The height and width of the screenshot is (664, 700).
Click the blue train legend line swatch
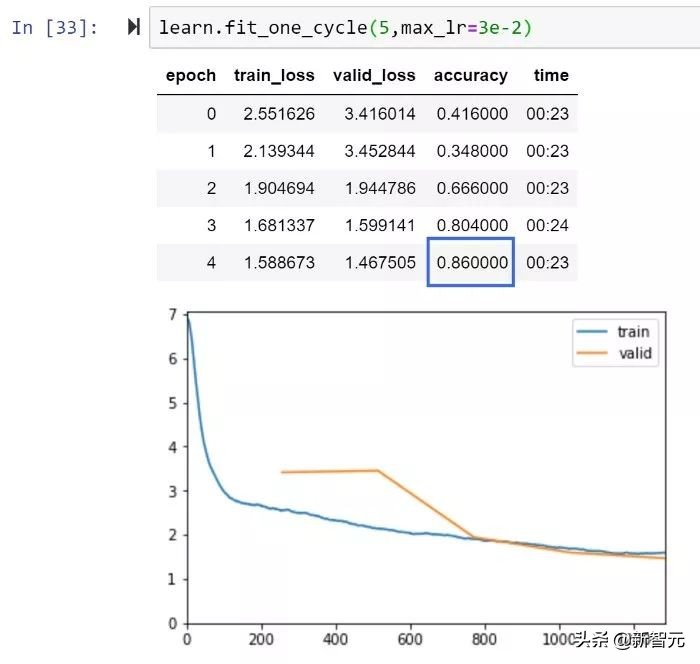pyautogui.click(x=592, y=331)
